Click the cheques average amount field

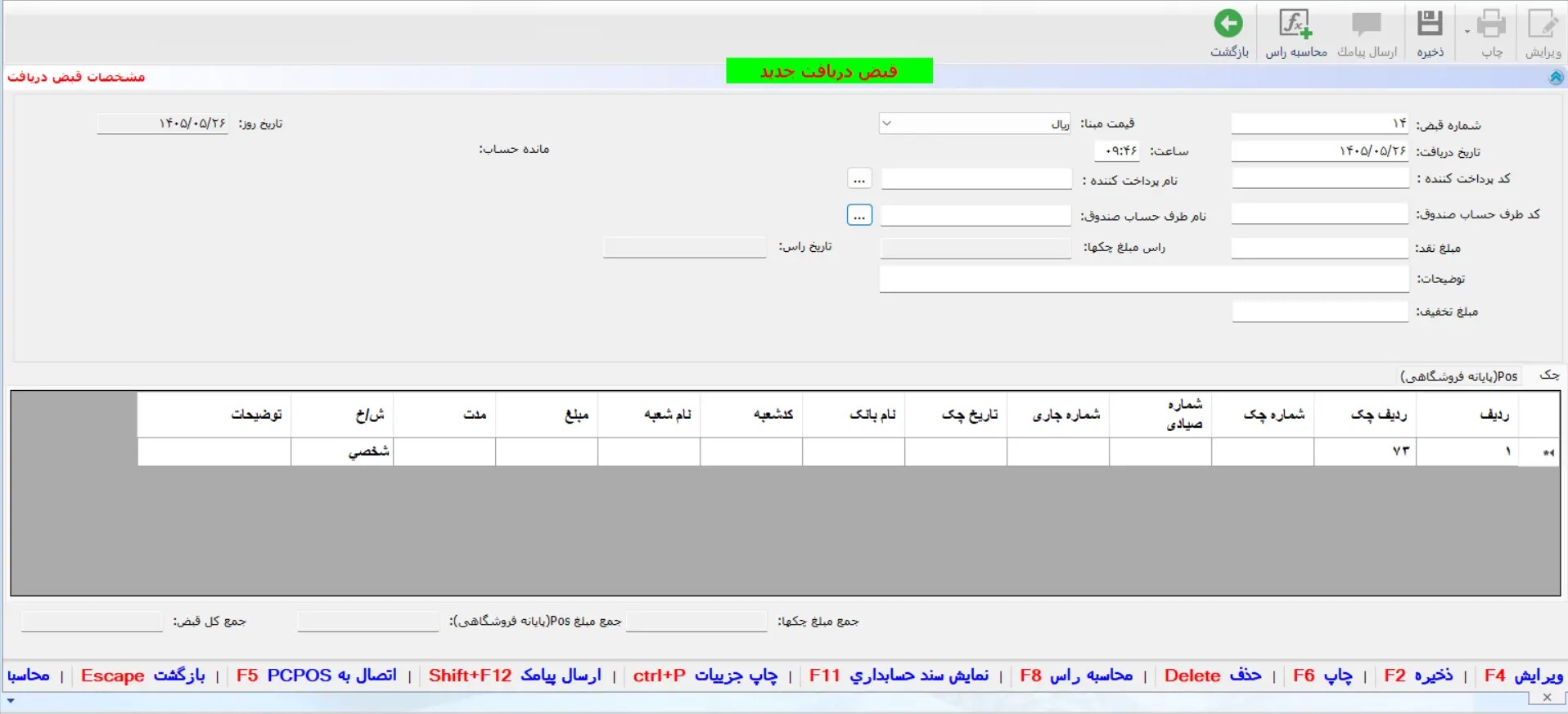[975, 248]
